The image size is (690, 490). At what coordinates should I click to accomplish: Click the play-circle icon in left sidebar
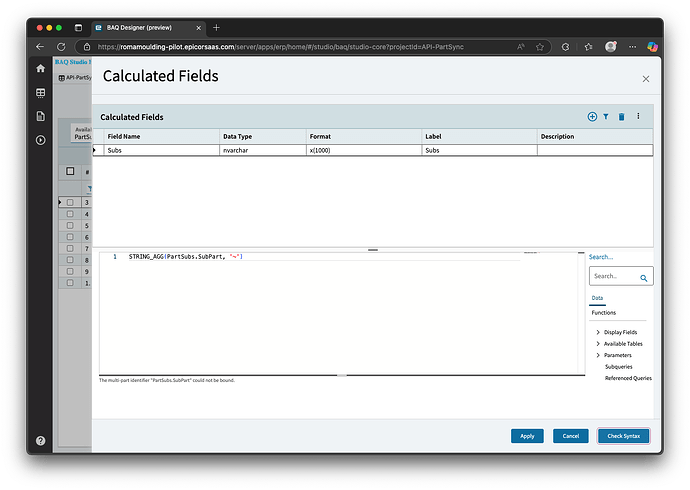40,140
